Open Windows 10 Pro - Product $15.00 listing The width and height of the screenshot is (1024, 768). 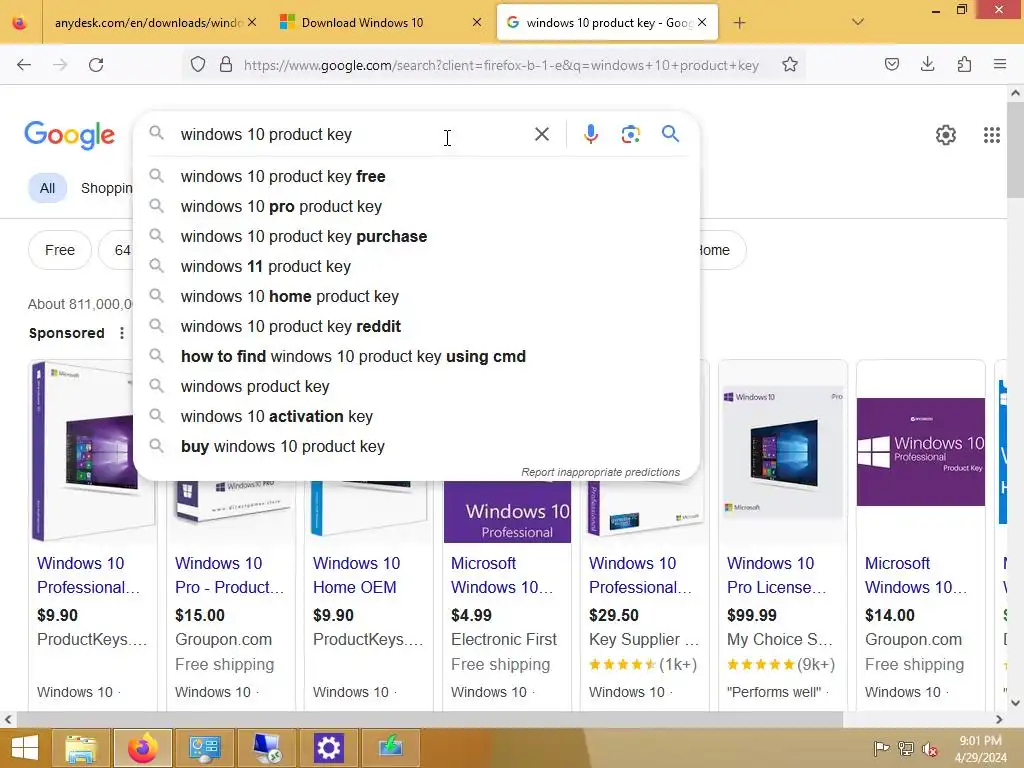[229, 575]
